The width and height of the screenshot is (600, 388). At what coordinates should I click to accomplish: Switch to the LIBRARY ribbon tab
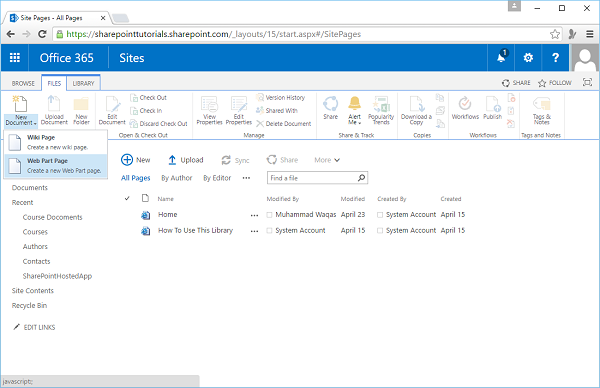[x=83, y=83]
